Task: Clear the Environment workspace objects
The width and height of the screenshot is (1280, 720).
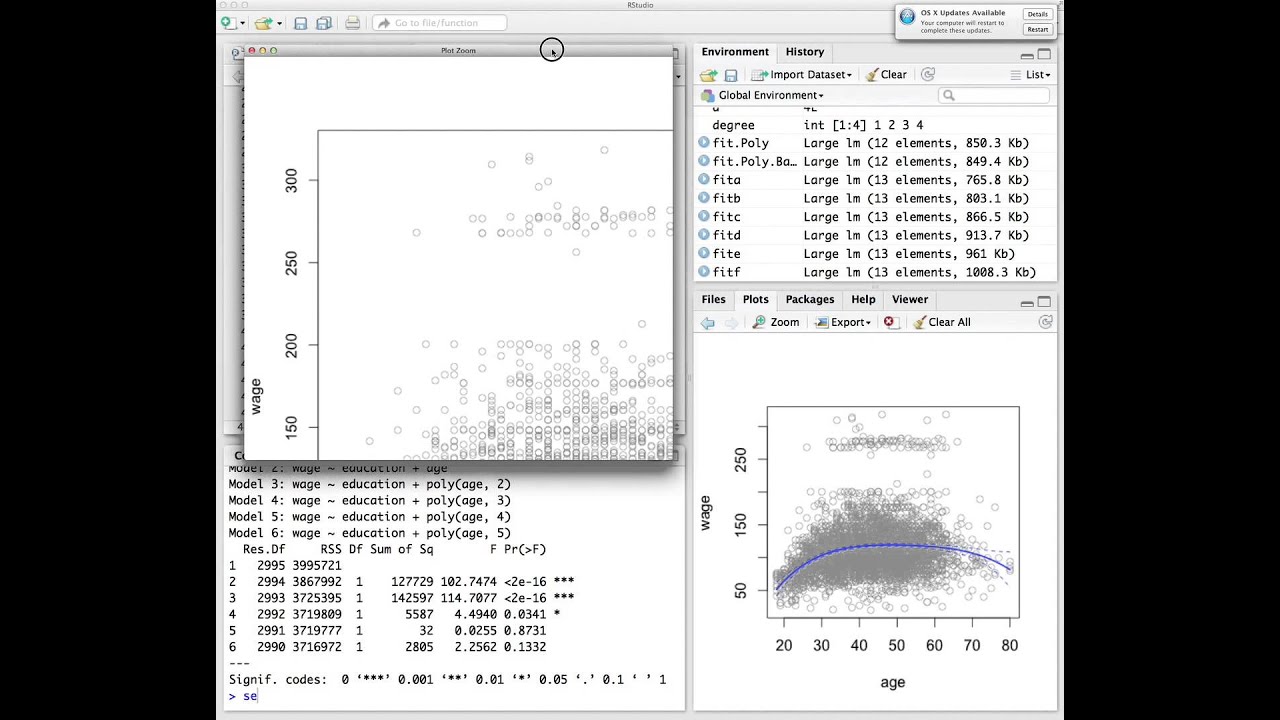Action: click(x=886, y=75)
